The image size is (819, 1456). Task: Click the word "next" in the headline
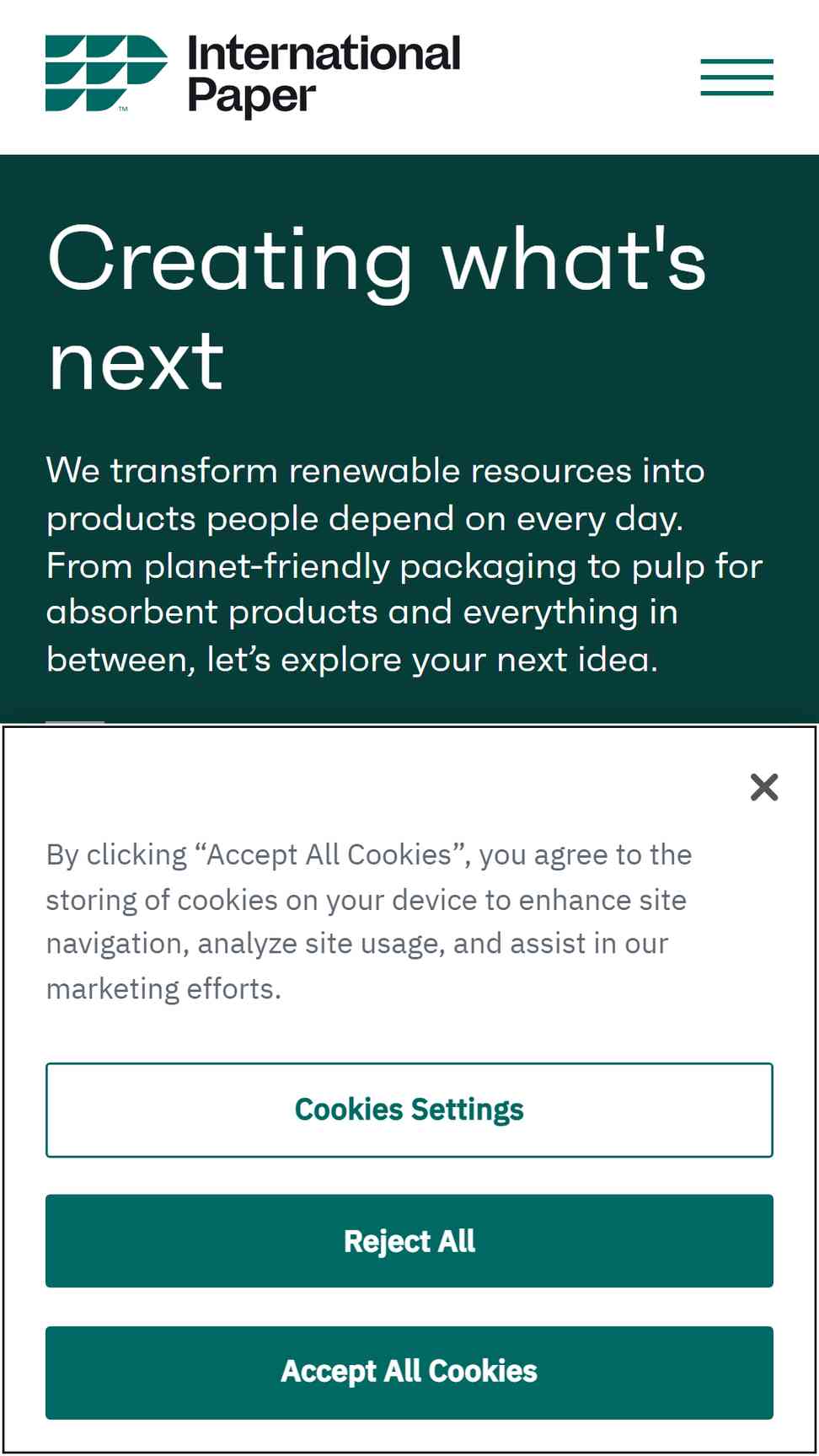pyautogui.click(x=136, y=363)
